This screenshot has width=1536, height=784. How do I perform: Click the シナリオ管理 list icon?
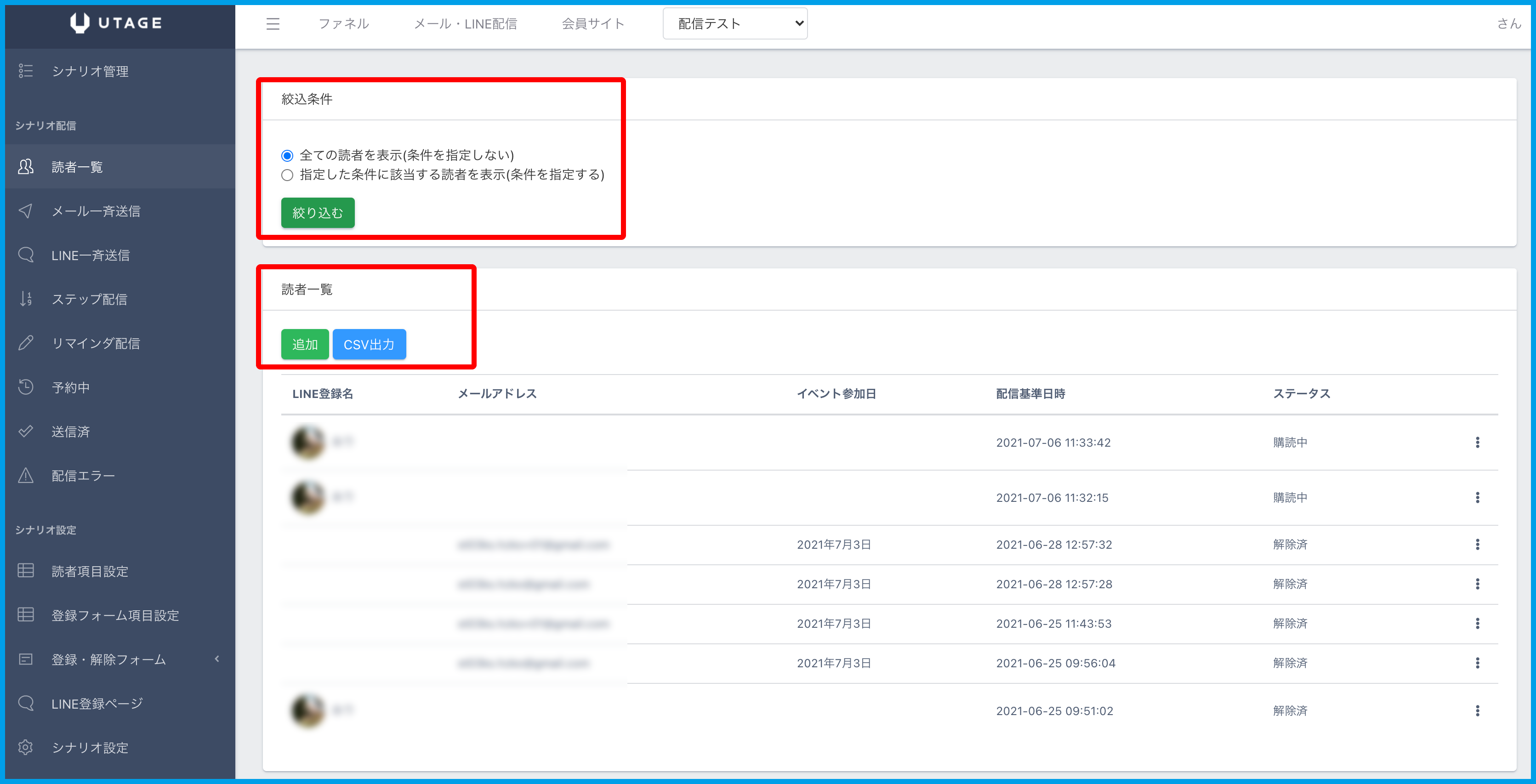(x=26, y=71)
